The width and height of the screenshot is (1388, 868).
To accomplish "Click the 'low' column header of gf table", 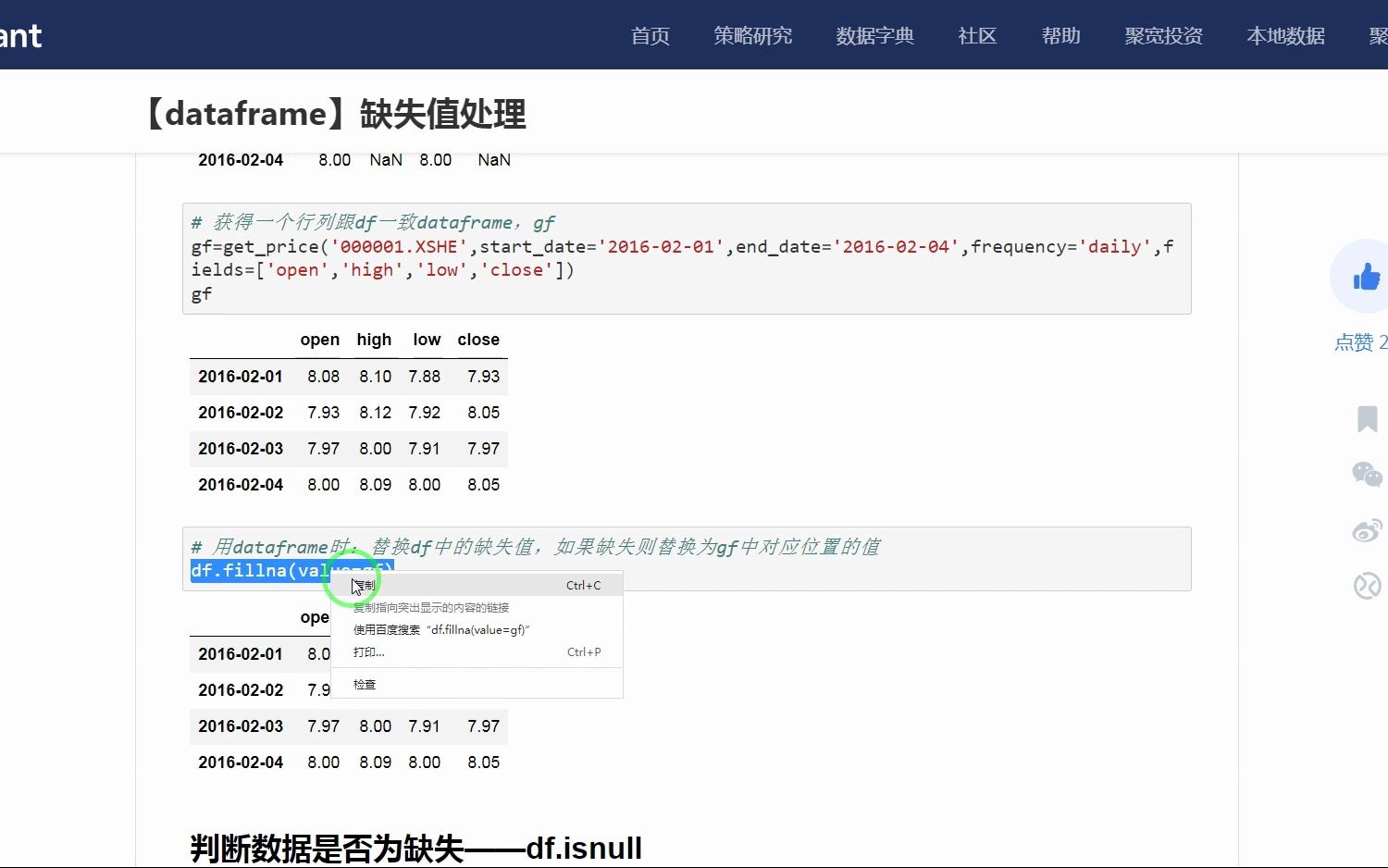I will click(427, 340).
